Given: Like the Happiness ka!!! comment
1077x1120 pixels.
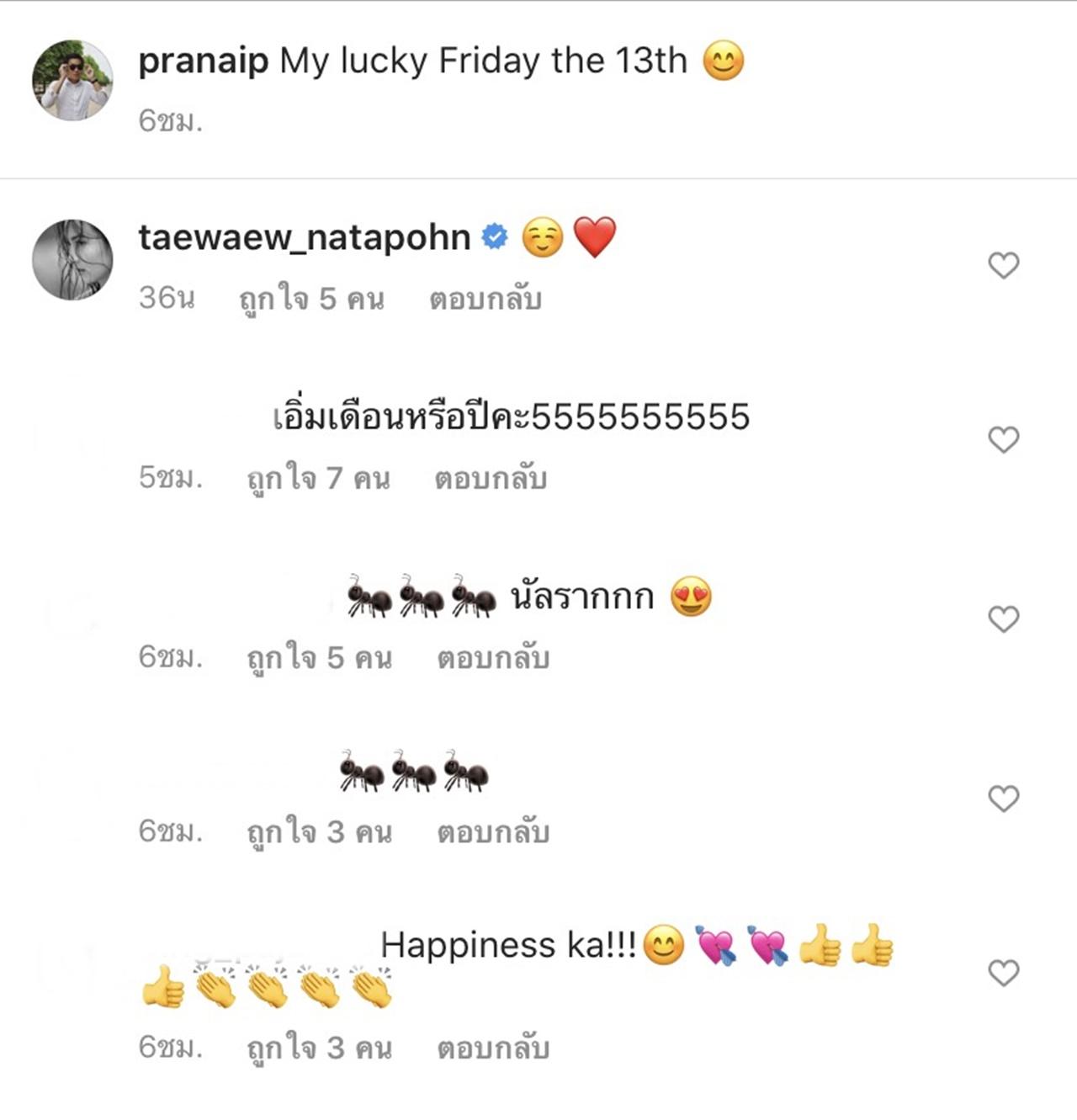Looking at the screenshot, I should tap(1003, 974).
